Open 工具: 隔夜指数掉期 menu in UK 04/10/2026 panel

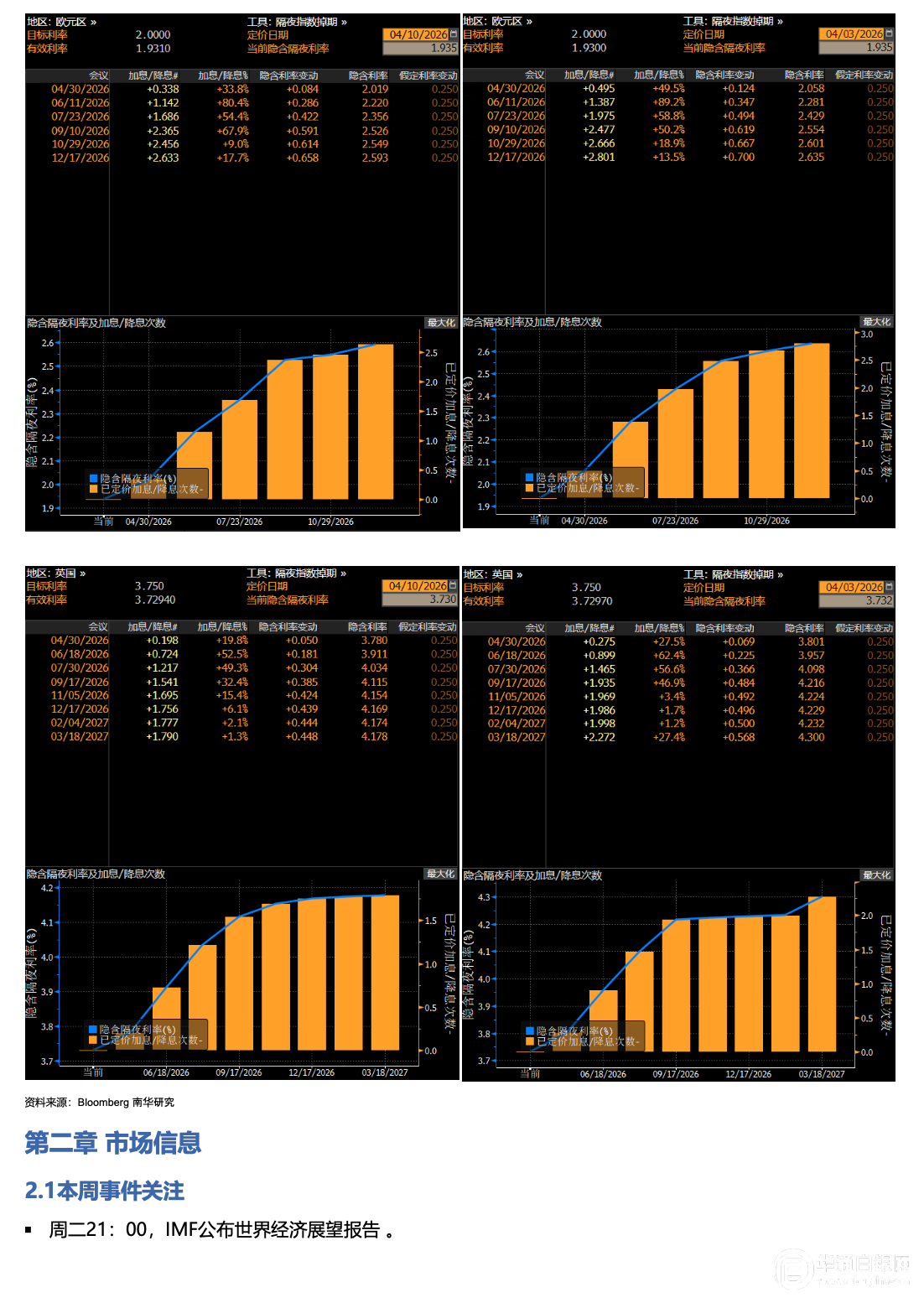click(x=296, y=574)
